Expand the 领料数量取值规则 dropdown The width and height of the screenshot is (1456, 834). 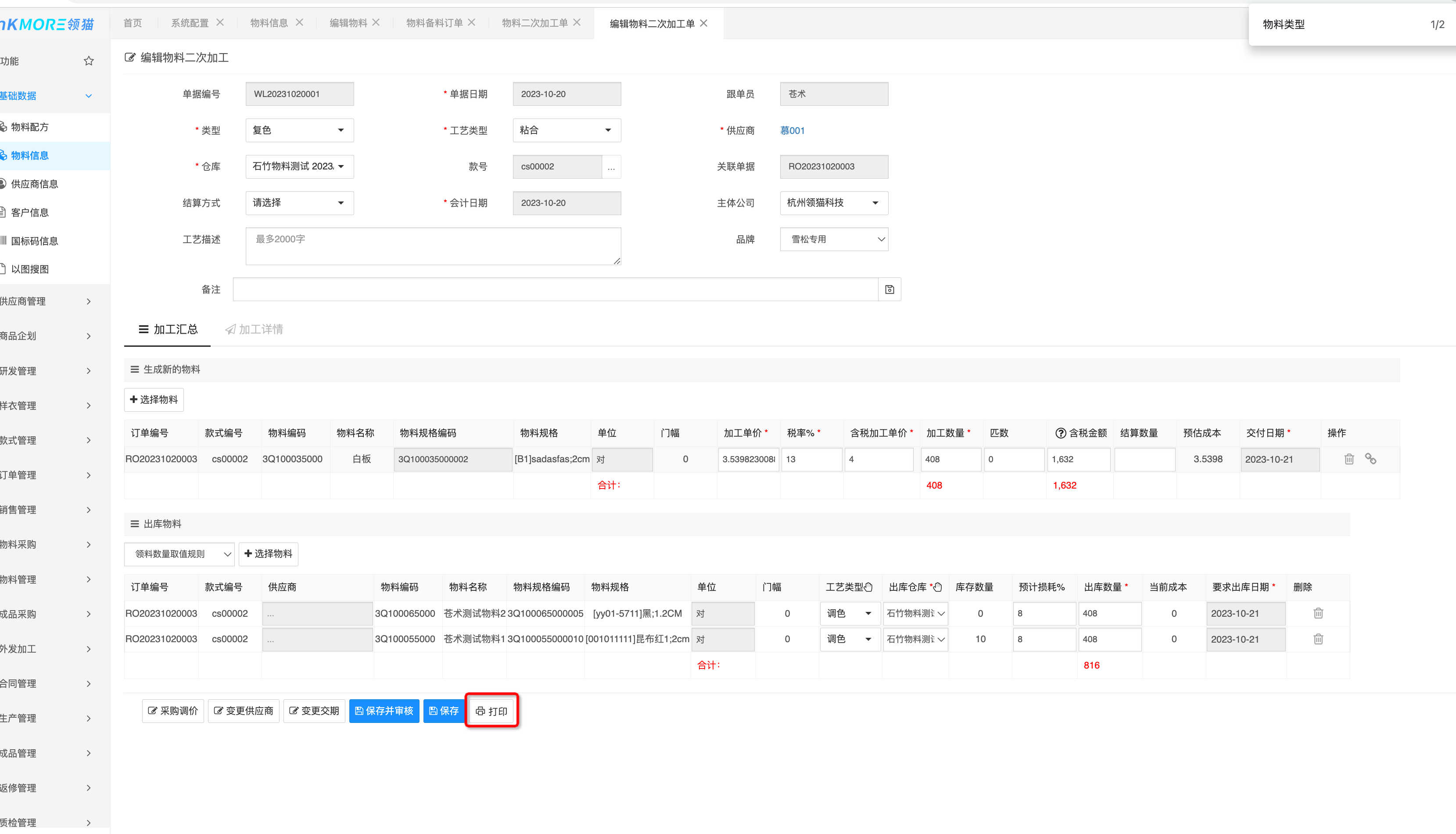point(179,554)
